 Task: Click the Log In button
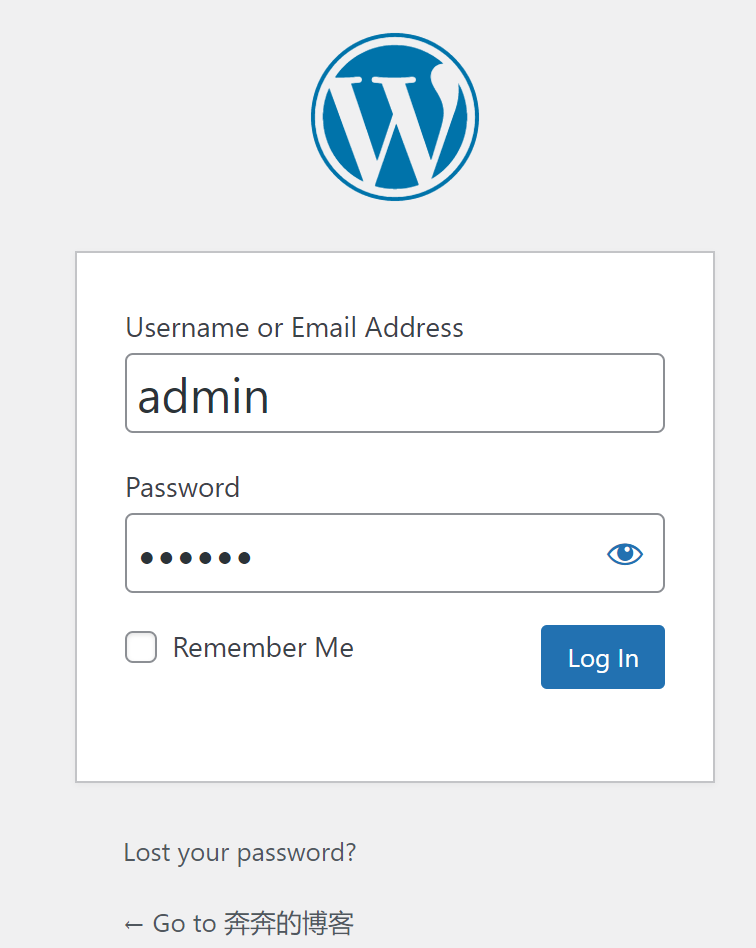[x=602, y=657]
